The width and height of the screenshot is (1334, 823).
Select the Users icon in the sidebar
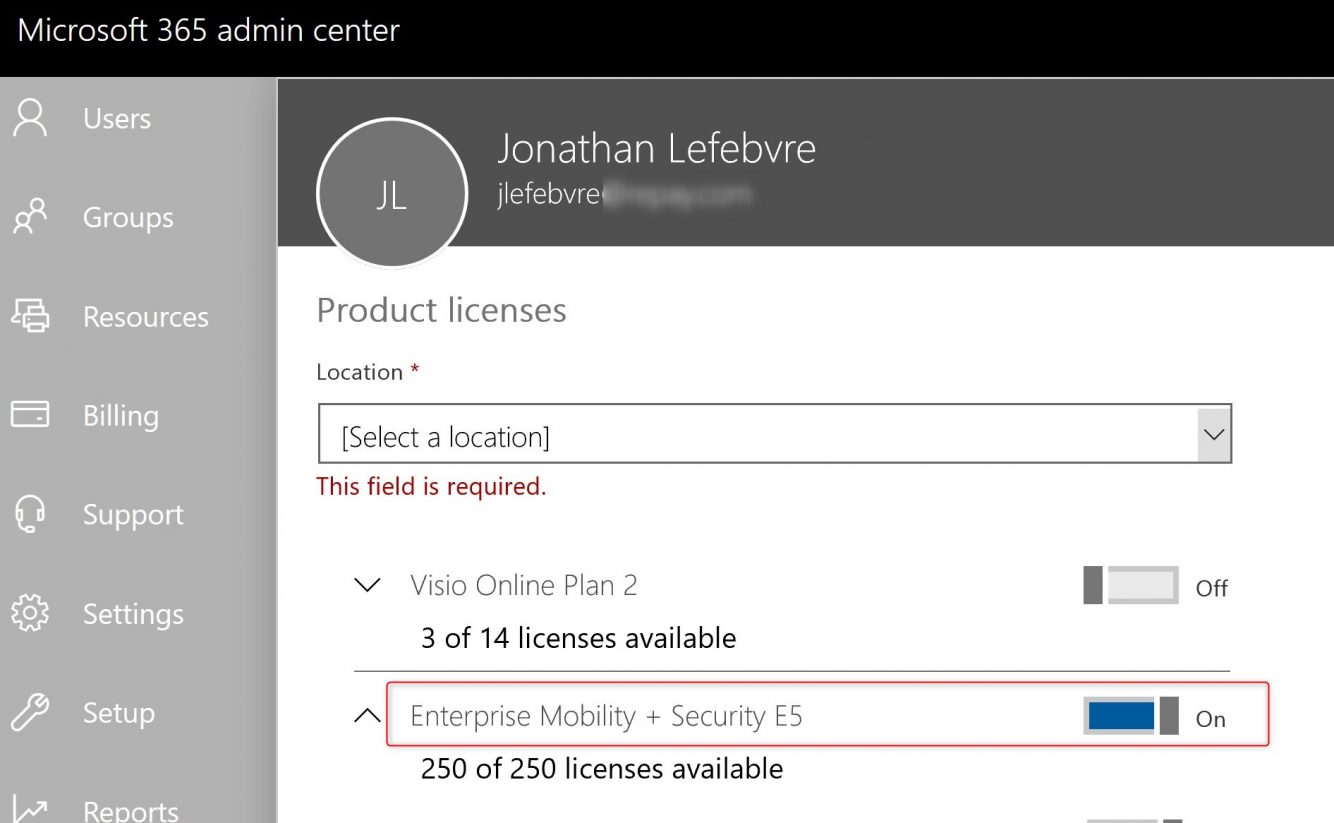point(30,118)
